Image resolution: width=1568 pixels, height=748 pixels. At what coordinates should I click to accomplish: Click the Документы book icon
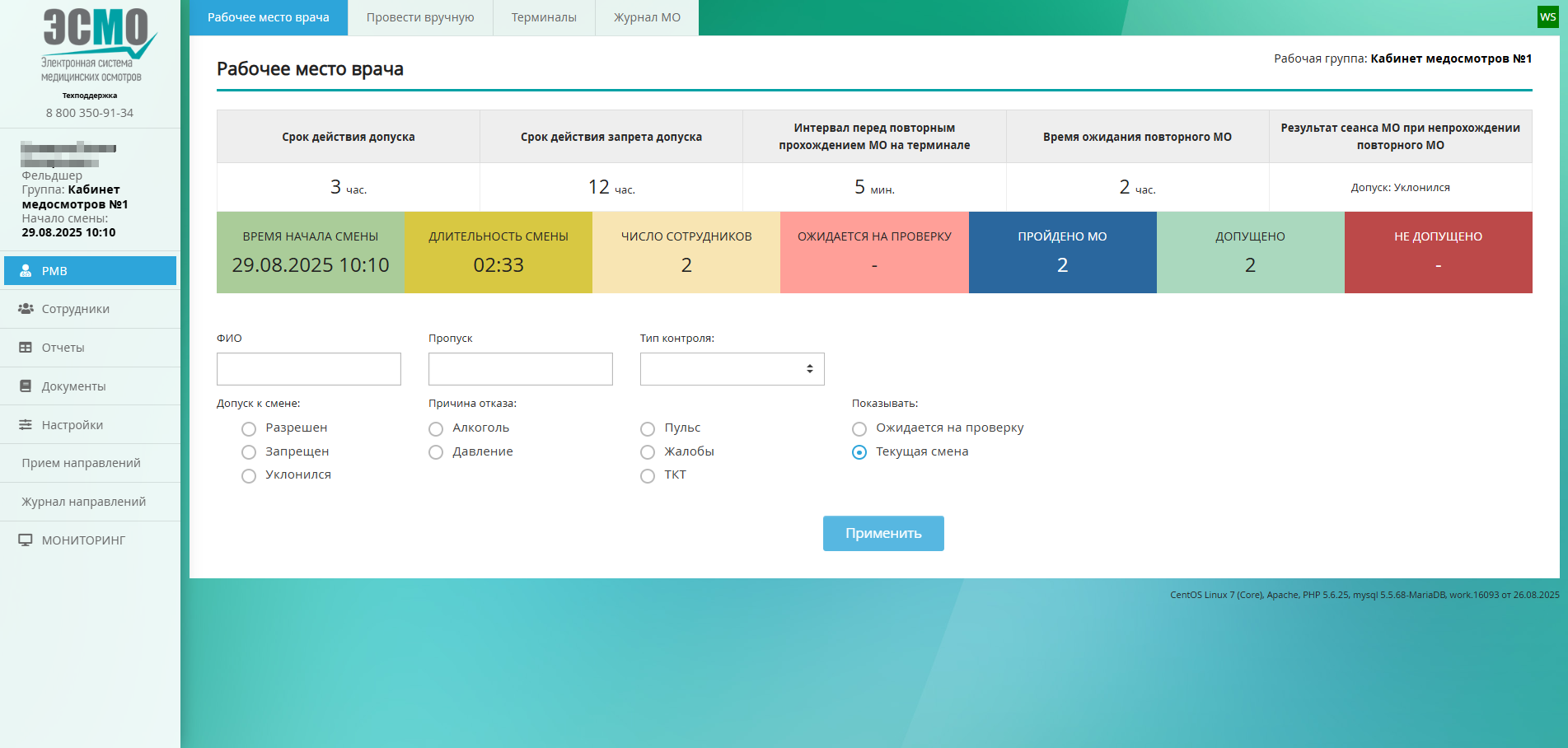coord(26,386)
